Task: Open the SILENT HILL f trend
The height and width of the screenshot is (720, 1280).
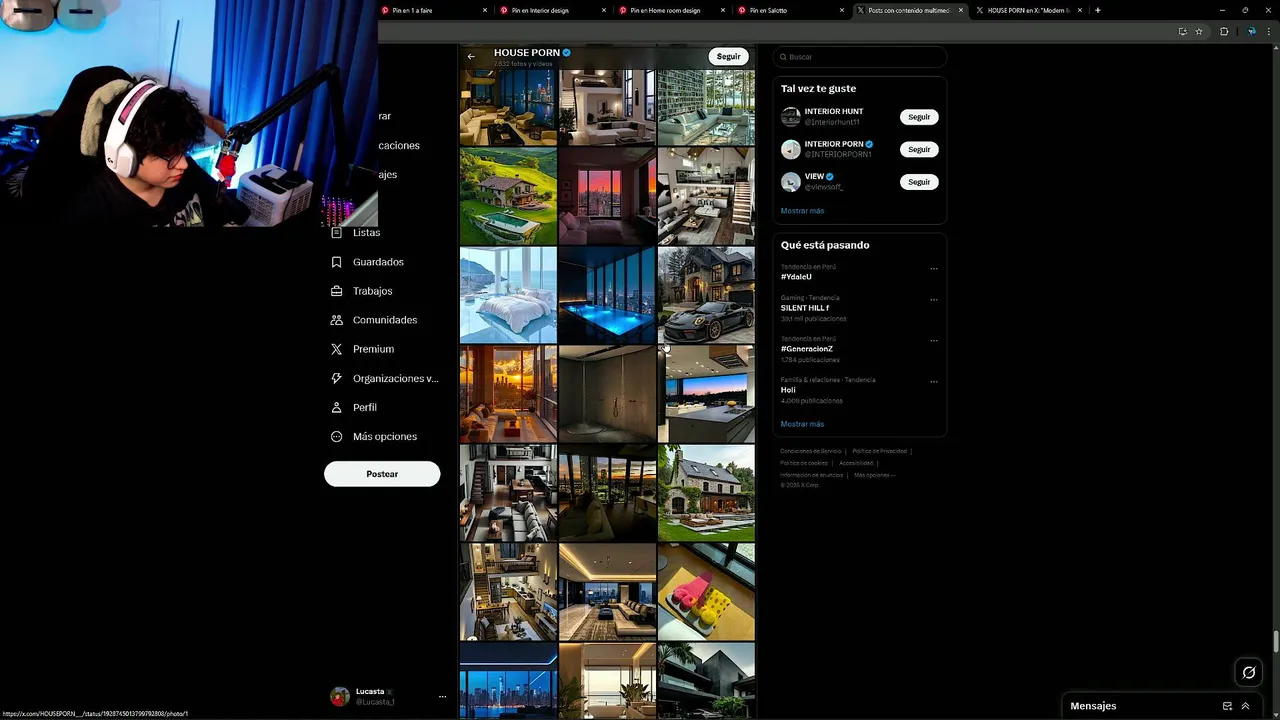Action: (805, 308)
